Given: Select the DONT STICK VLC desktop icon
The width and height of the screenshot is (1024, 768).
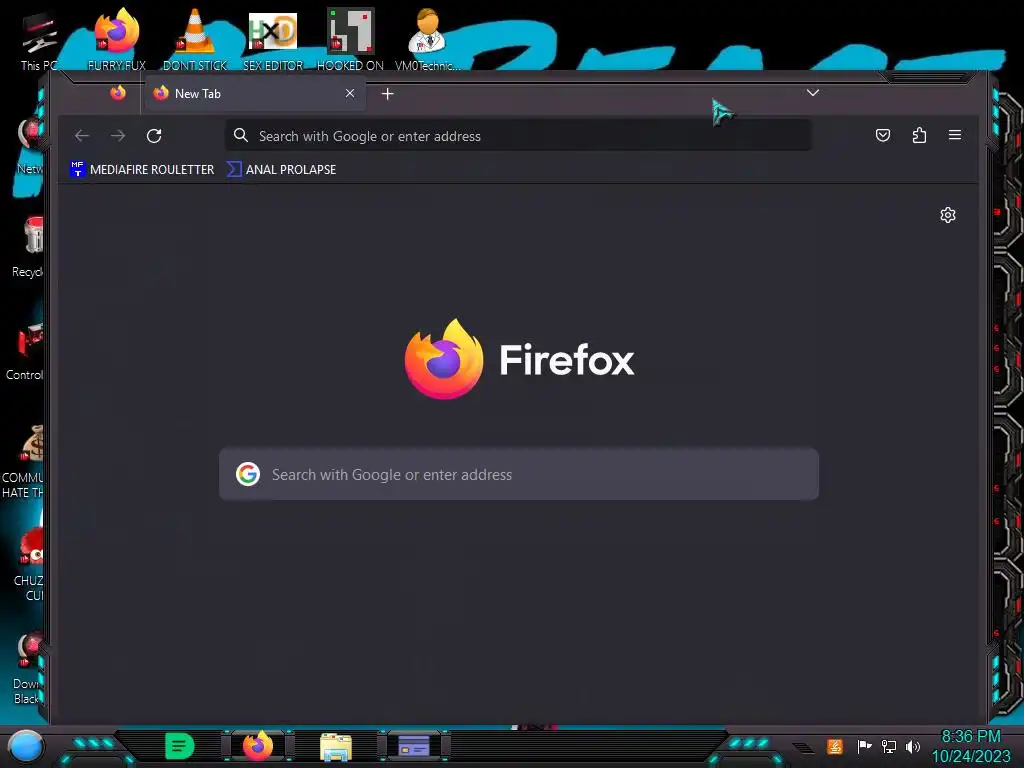Looking at the screenshot, I should point(195,39).
